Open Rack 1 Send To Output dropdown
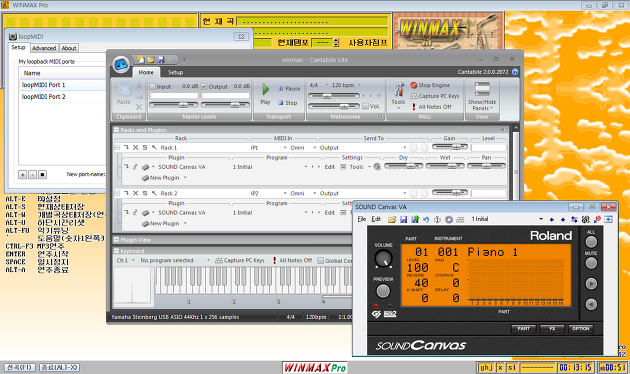Image resolution: width=630 pixels, height=374 pixels. [x=363, y=148]
